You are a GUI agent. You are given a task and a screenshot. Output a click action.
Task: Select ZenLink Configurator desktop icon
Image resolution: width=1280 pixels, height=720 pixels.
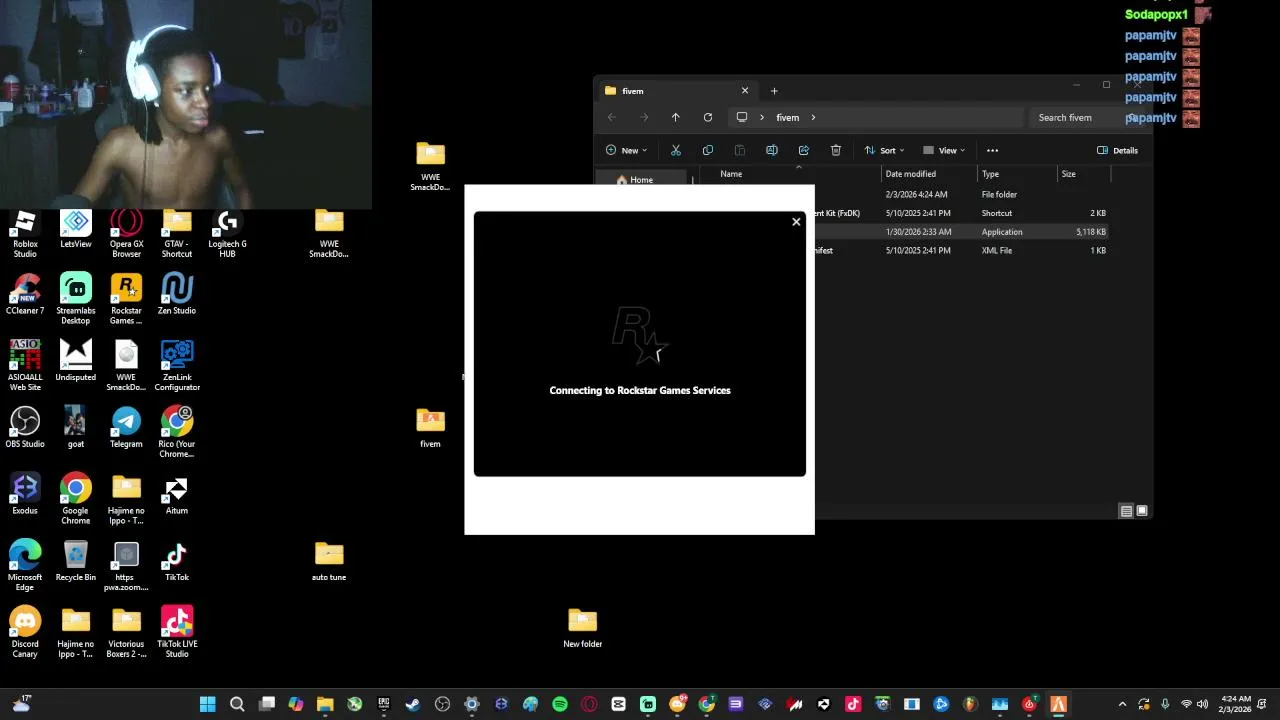(177, 366)
